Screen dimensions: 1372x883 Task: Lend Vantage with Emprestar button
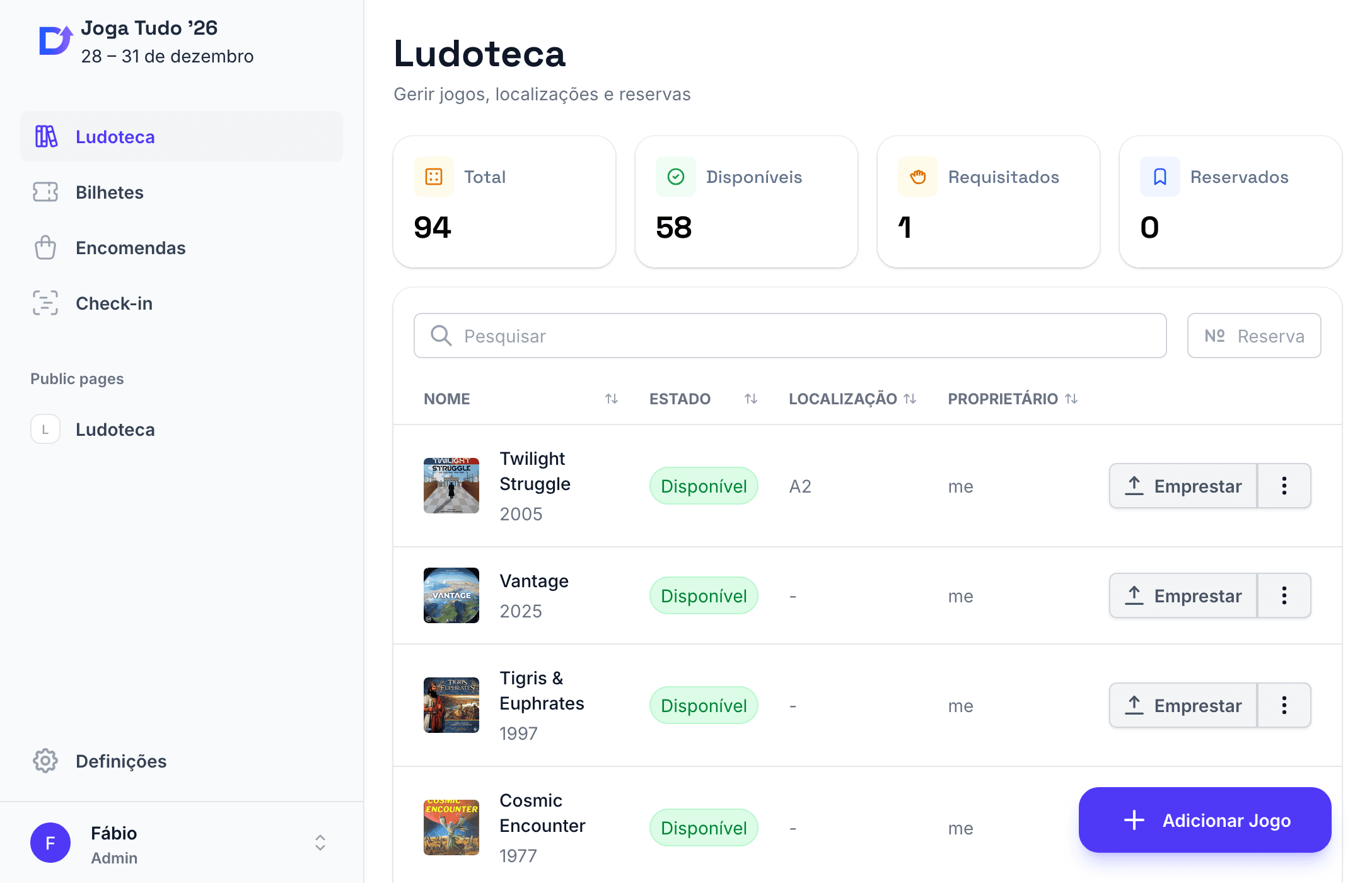(1183, 595)
